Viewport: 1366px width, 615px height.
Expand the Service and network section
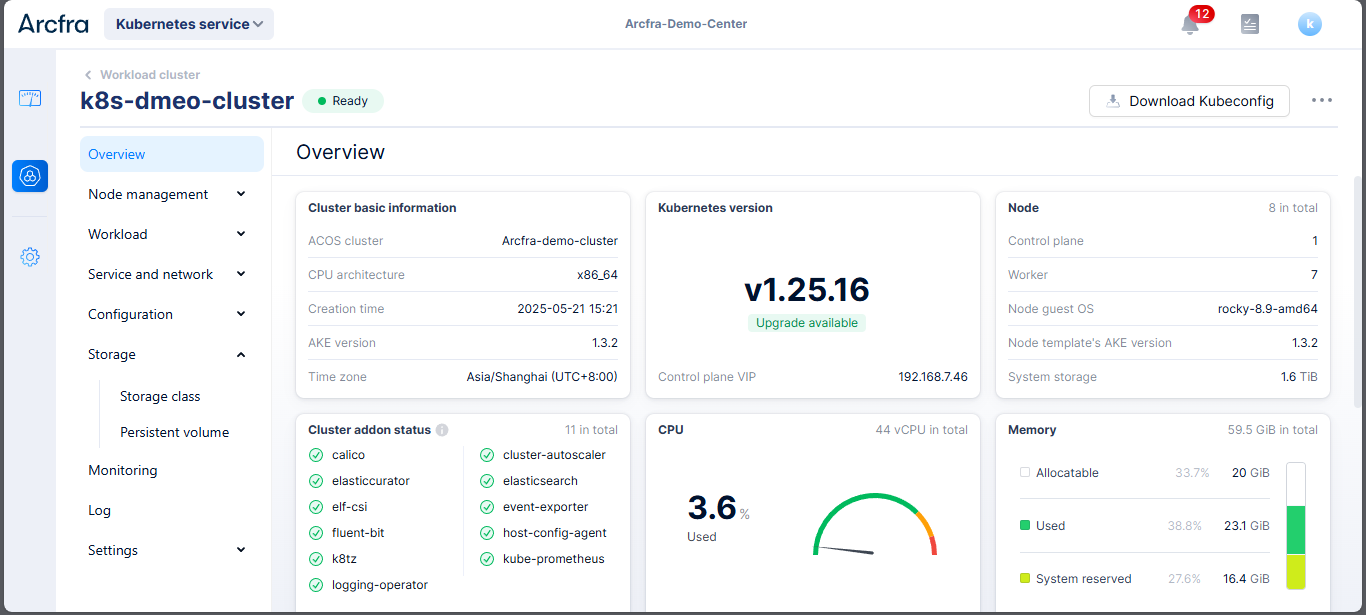[x=166, y=274]
